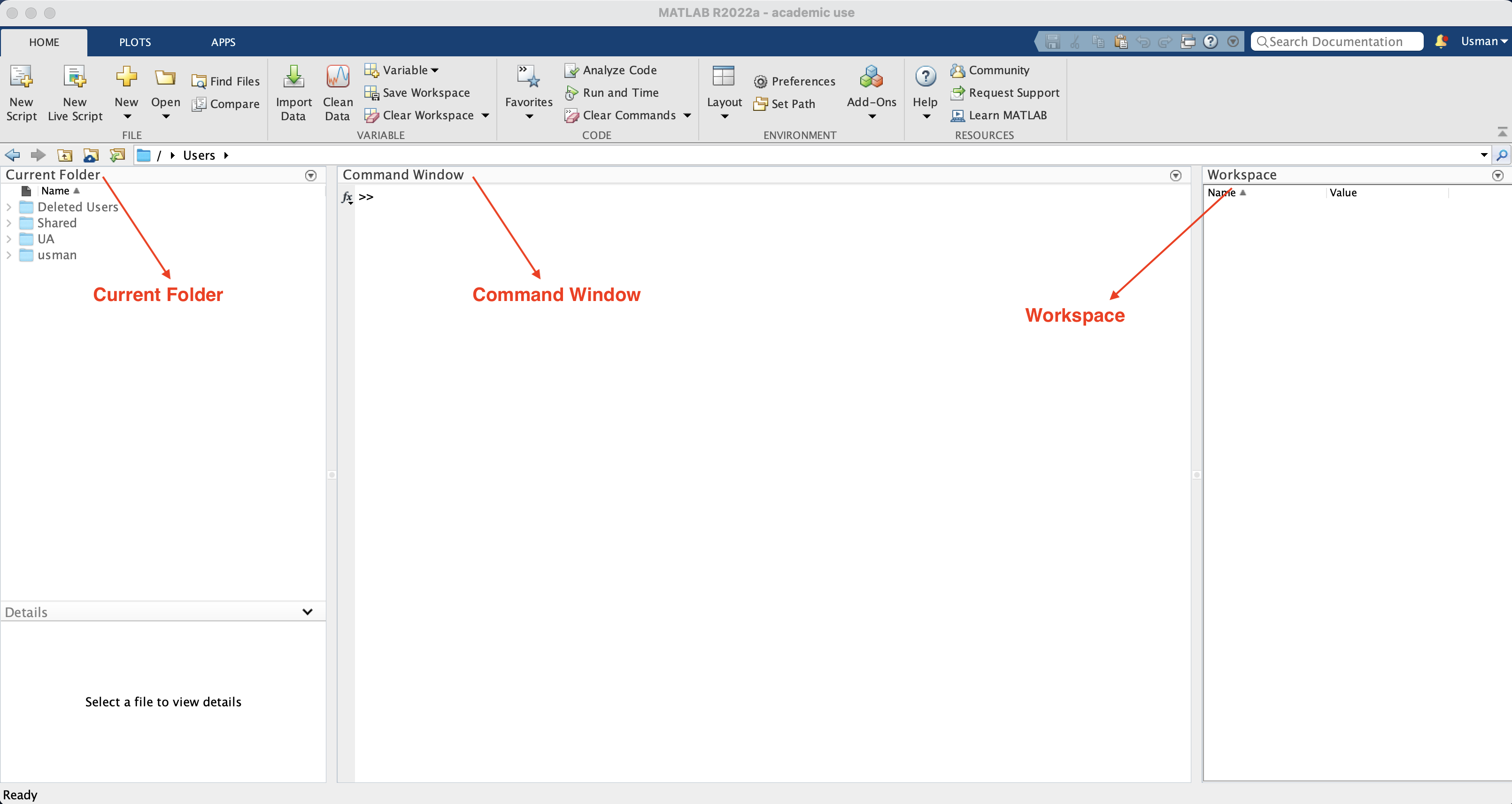
Task: Open the Add-Ons icon
Action: pos(871,77)
